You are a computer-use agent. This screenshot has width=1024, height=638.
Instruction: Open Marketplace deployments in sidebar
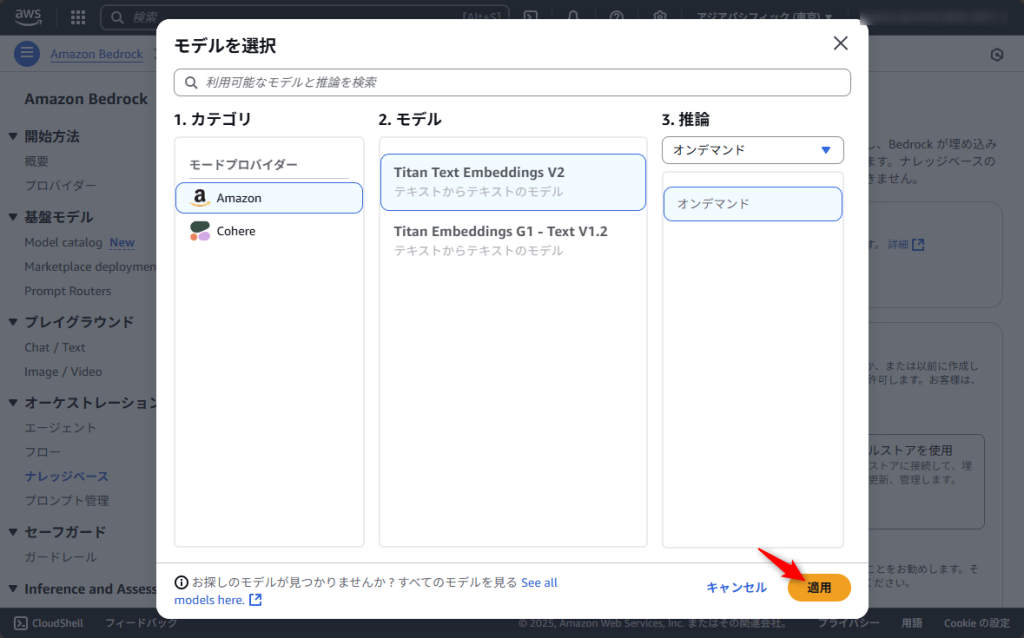(x=90, y=266)
